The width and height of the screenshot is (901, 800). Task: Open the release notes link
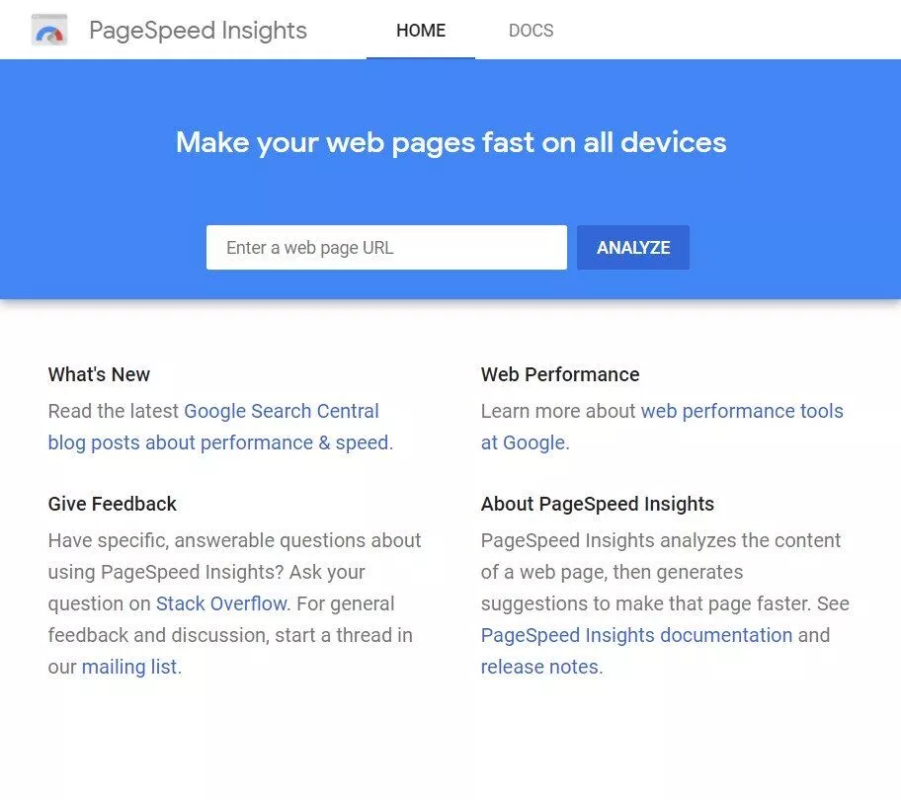pyautogui.click(x=540, y=667)
